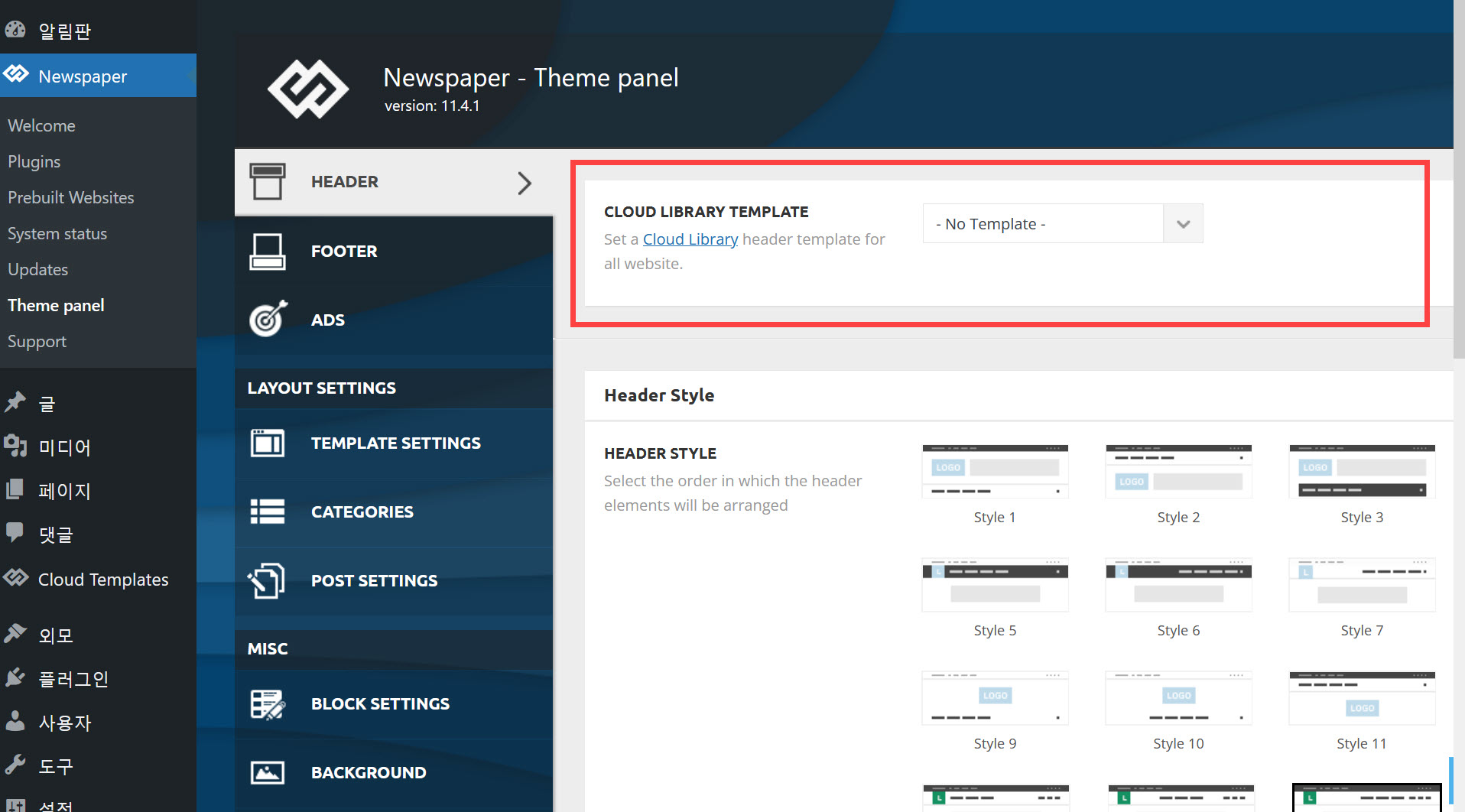Open the POST SETTINGS panel tab

click(393, 581)
